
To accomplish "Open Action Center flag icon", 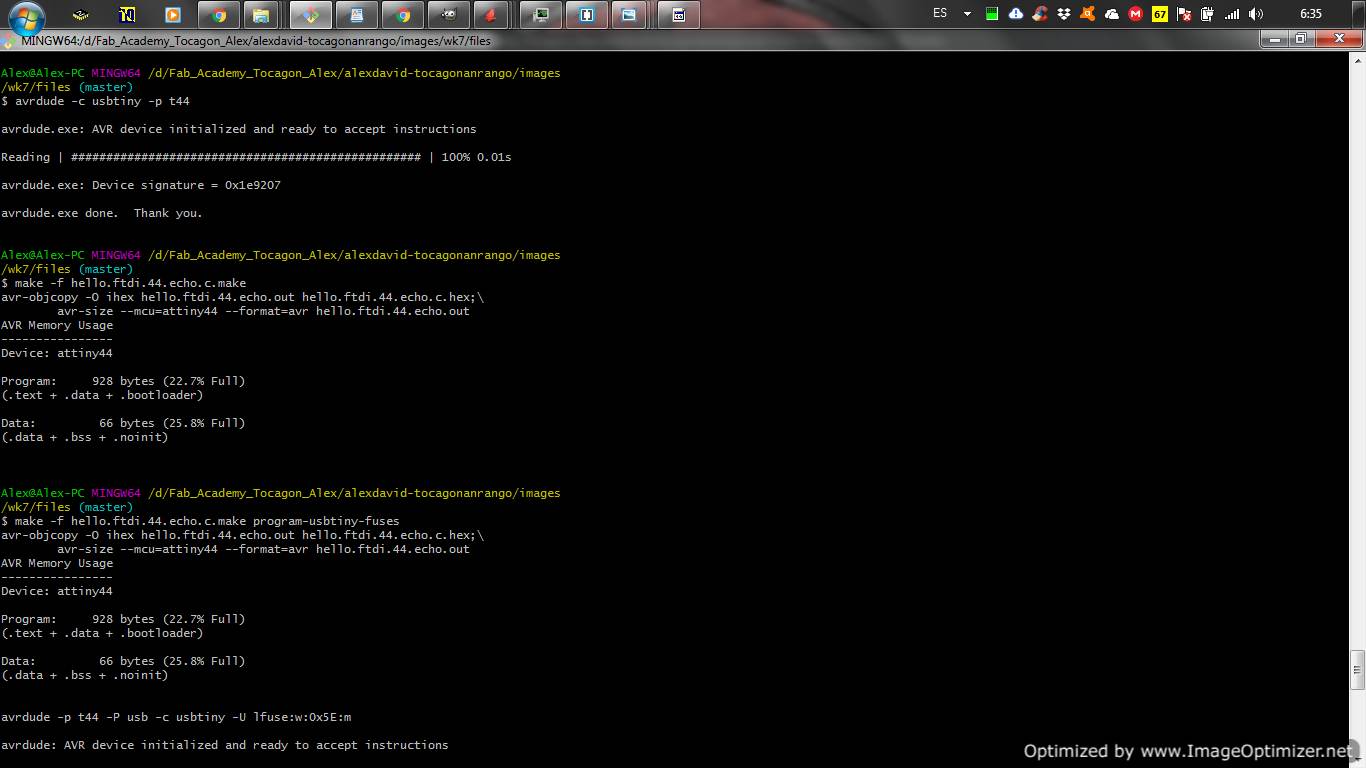I will [1184, 14].
